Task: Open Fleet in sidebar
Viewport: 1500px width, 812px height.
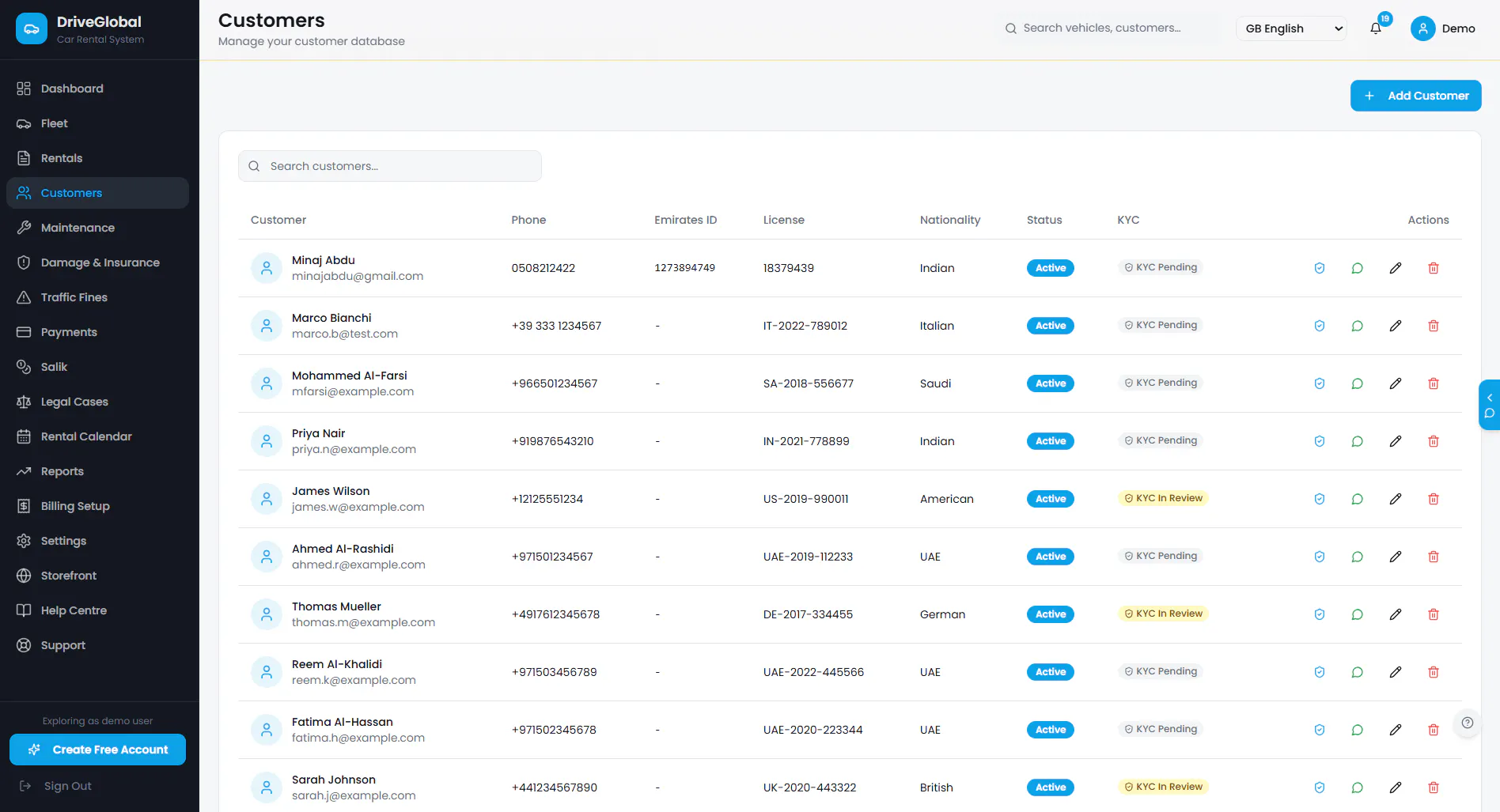Action: (x=97, y=123)
